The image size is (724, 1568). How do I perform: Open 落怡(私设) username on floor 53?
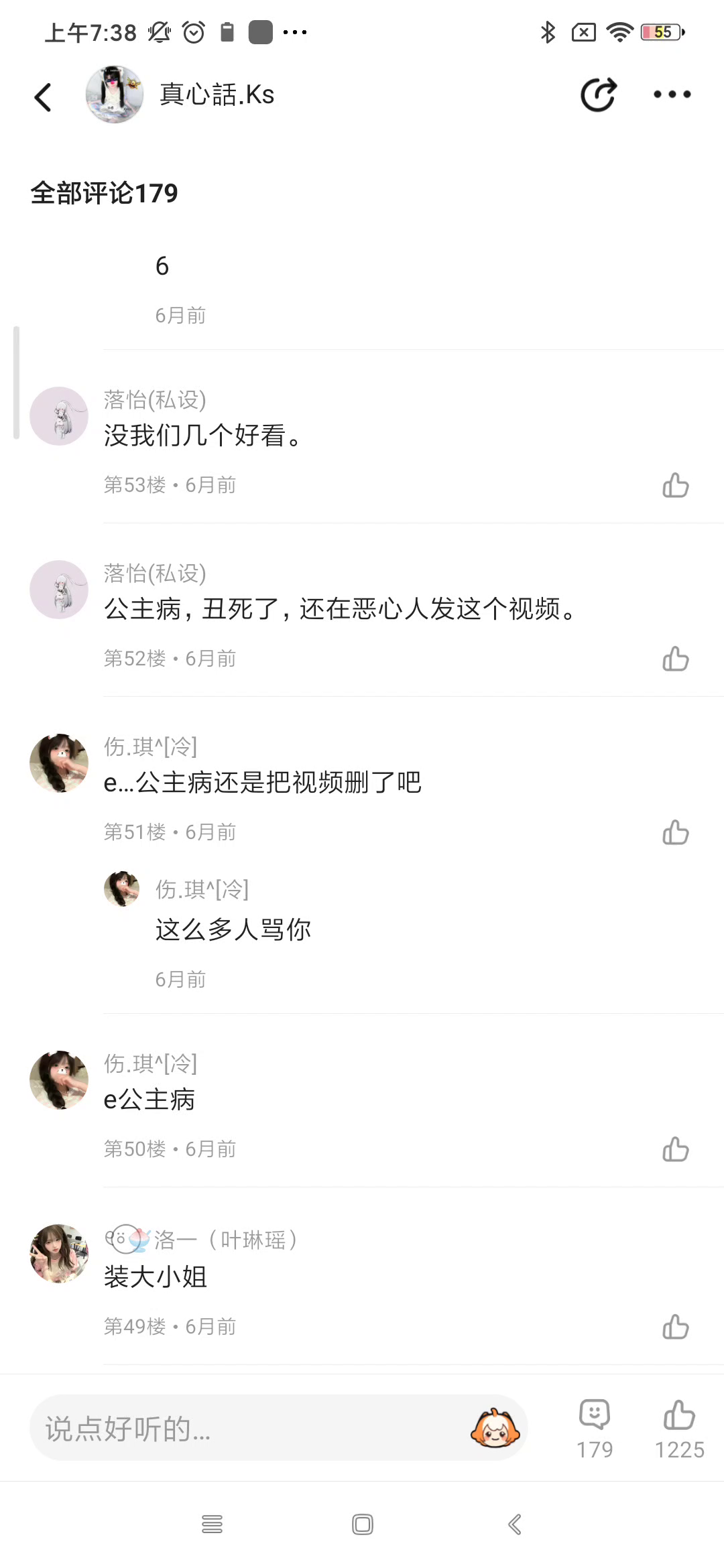[155, 400]
